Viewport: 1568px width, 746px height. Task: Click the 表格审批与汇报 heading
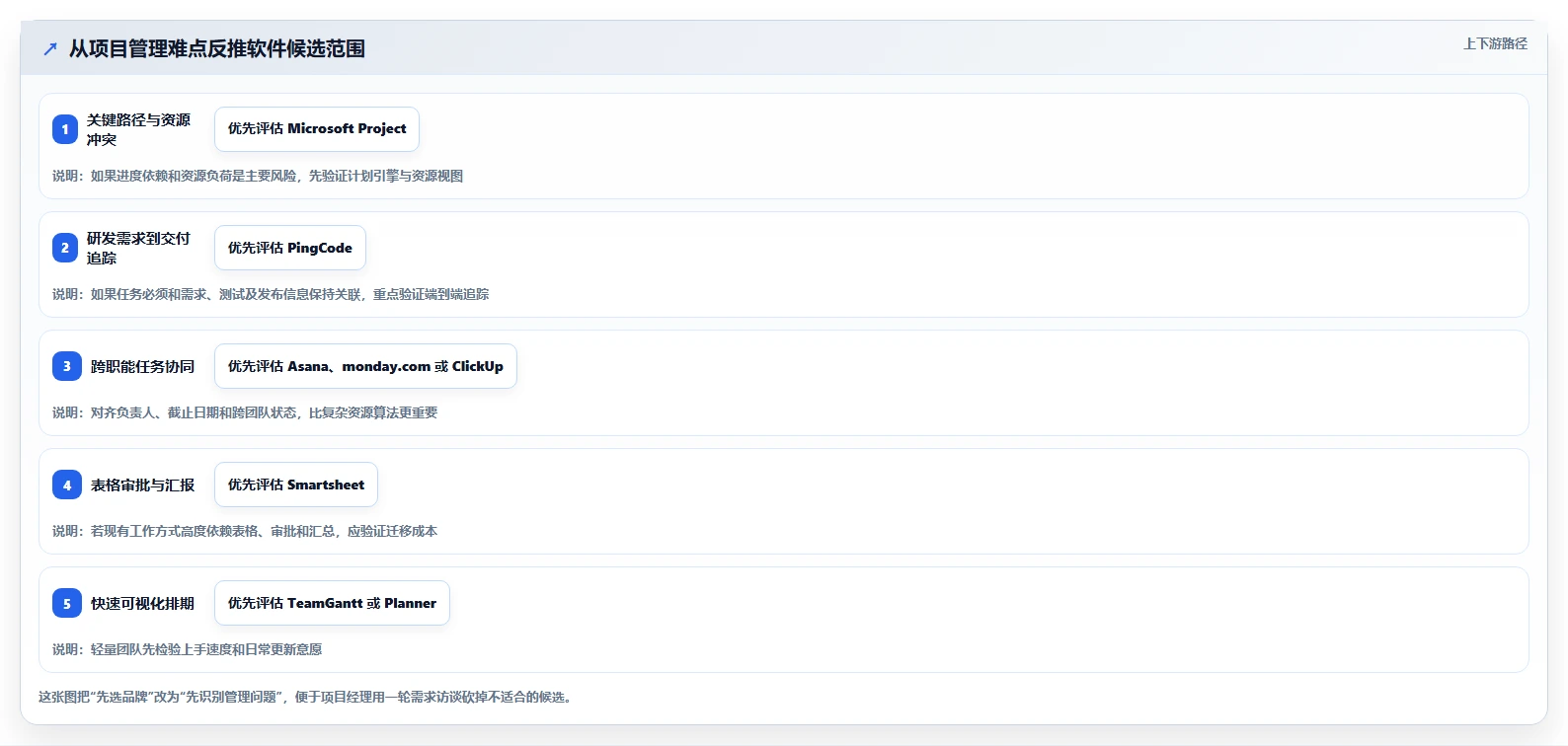pyautogui.click(x=143, y=485)
